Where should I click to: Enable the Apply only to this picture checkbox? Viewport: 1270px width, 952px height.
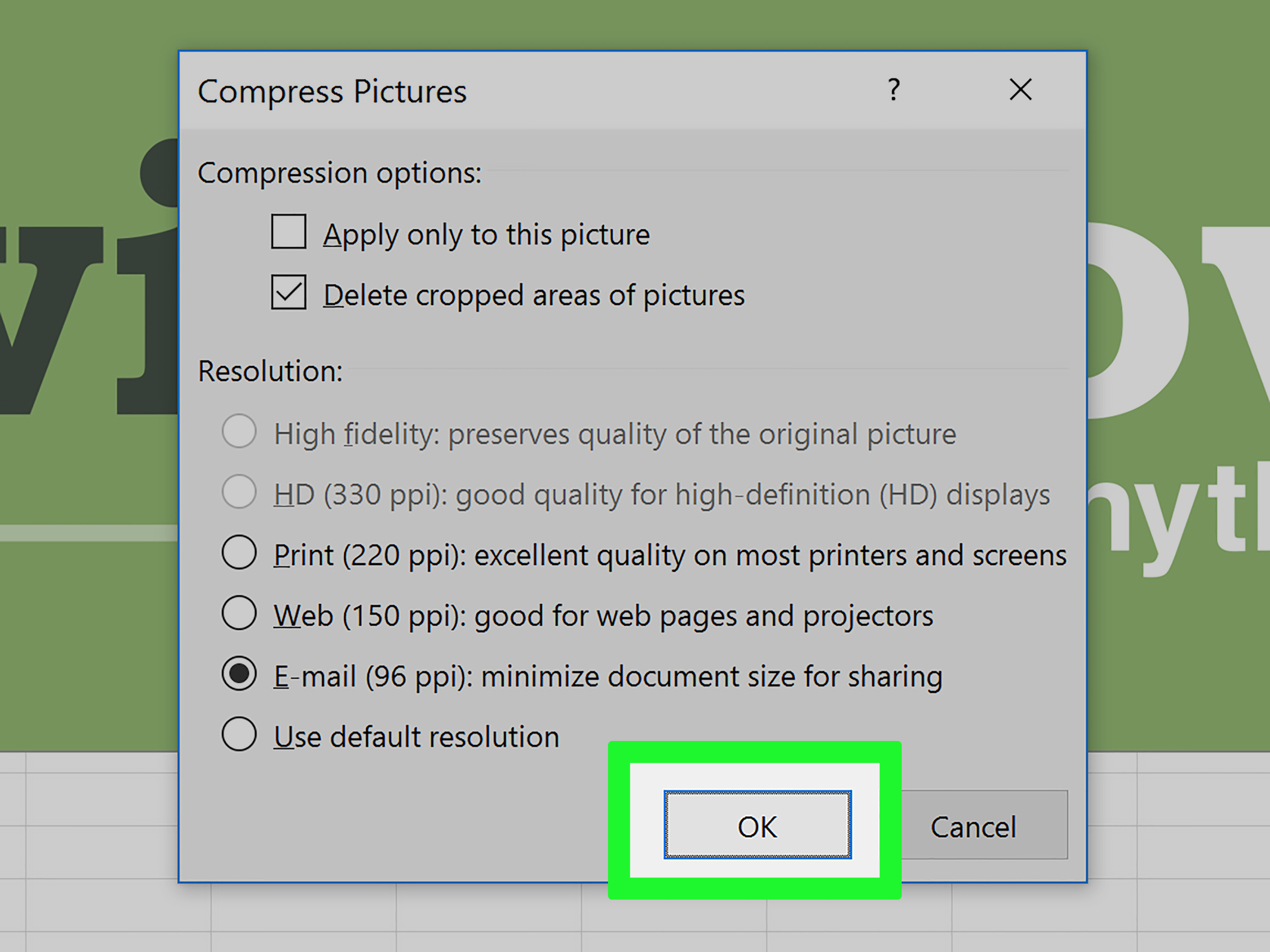288,232
